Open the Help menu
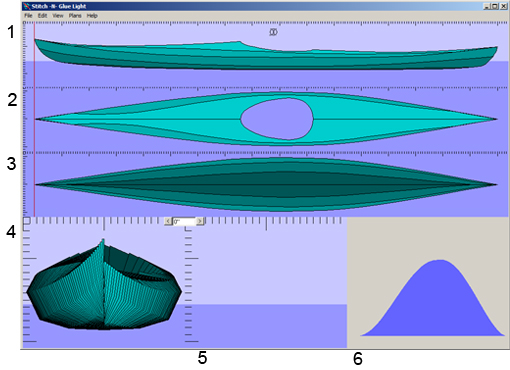The height and width of the screenshot is (370, 510). [x=92, y=16]
